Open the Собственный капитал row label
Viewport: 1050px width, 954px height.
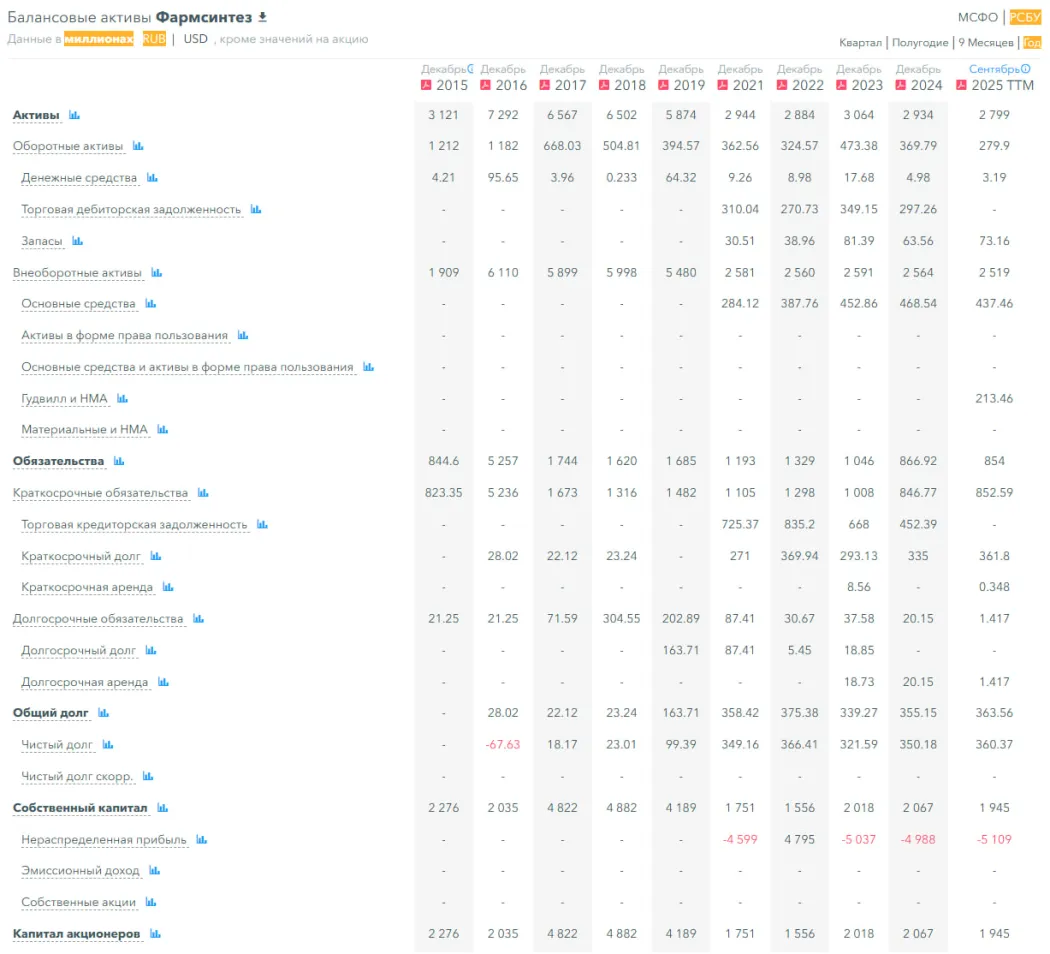[80, 808]
